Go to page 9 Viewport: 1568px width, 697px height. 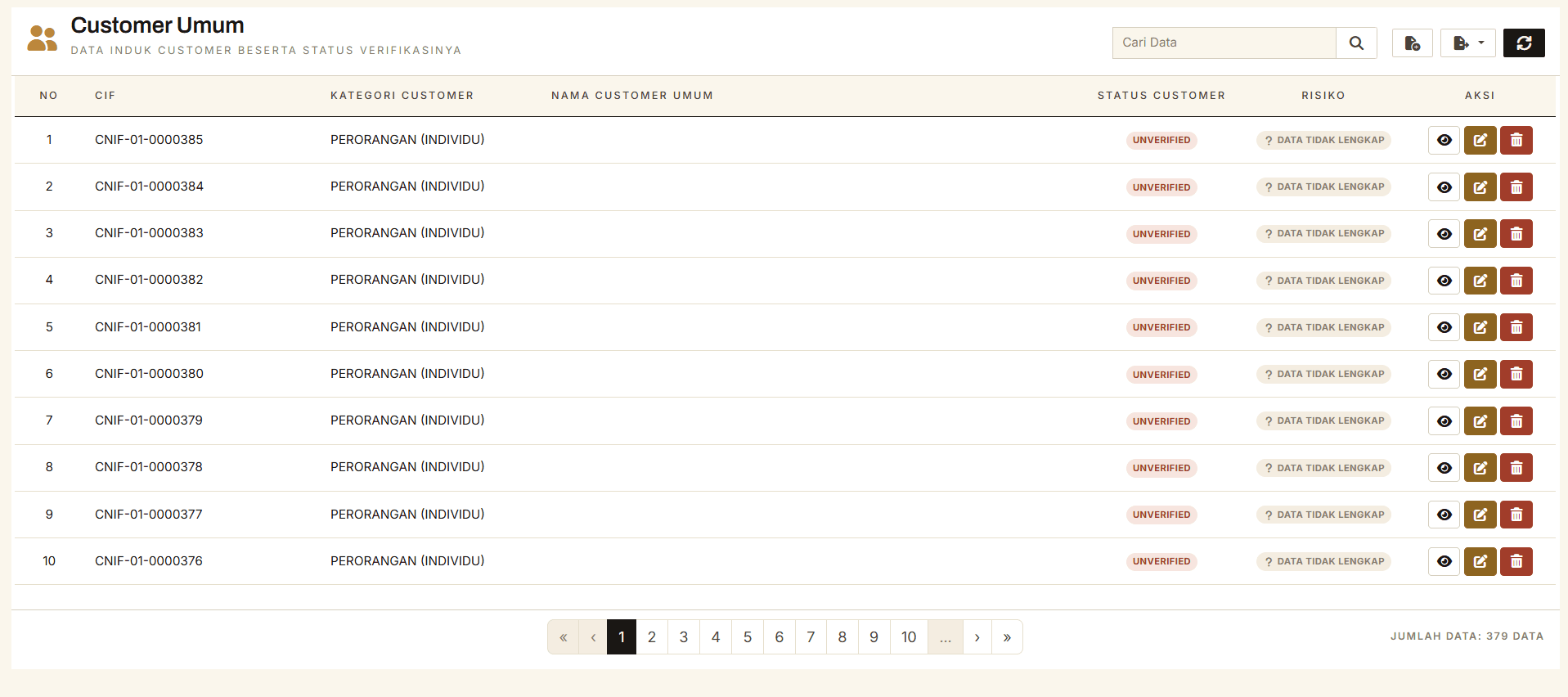pos(874,637)
